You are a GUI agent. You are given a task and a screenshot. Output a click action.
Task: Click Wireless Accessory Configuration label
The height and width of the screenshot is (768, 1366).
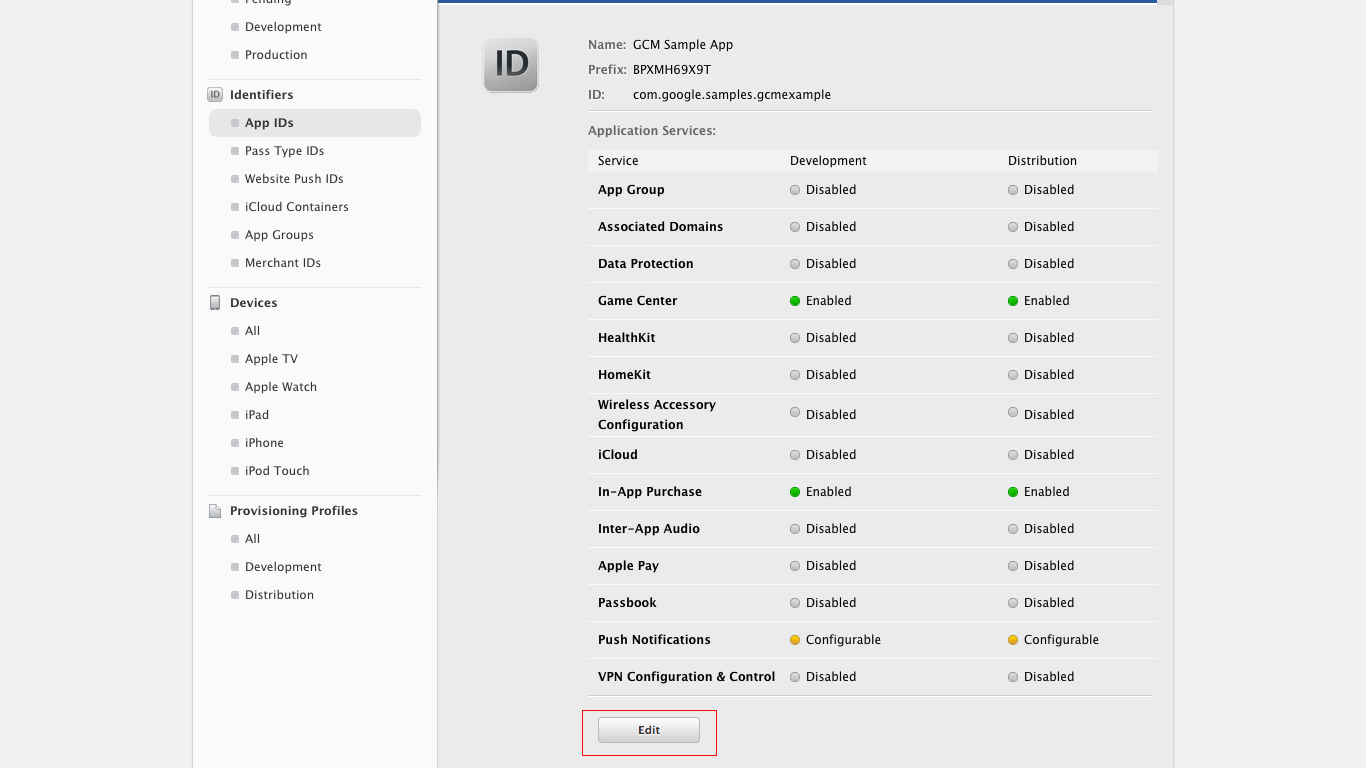tap(657, 415)
